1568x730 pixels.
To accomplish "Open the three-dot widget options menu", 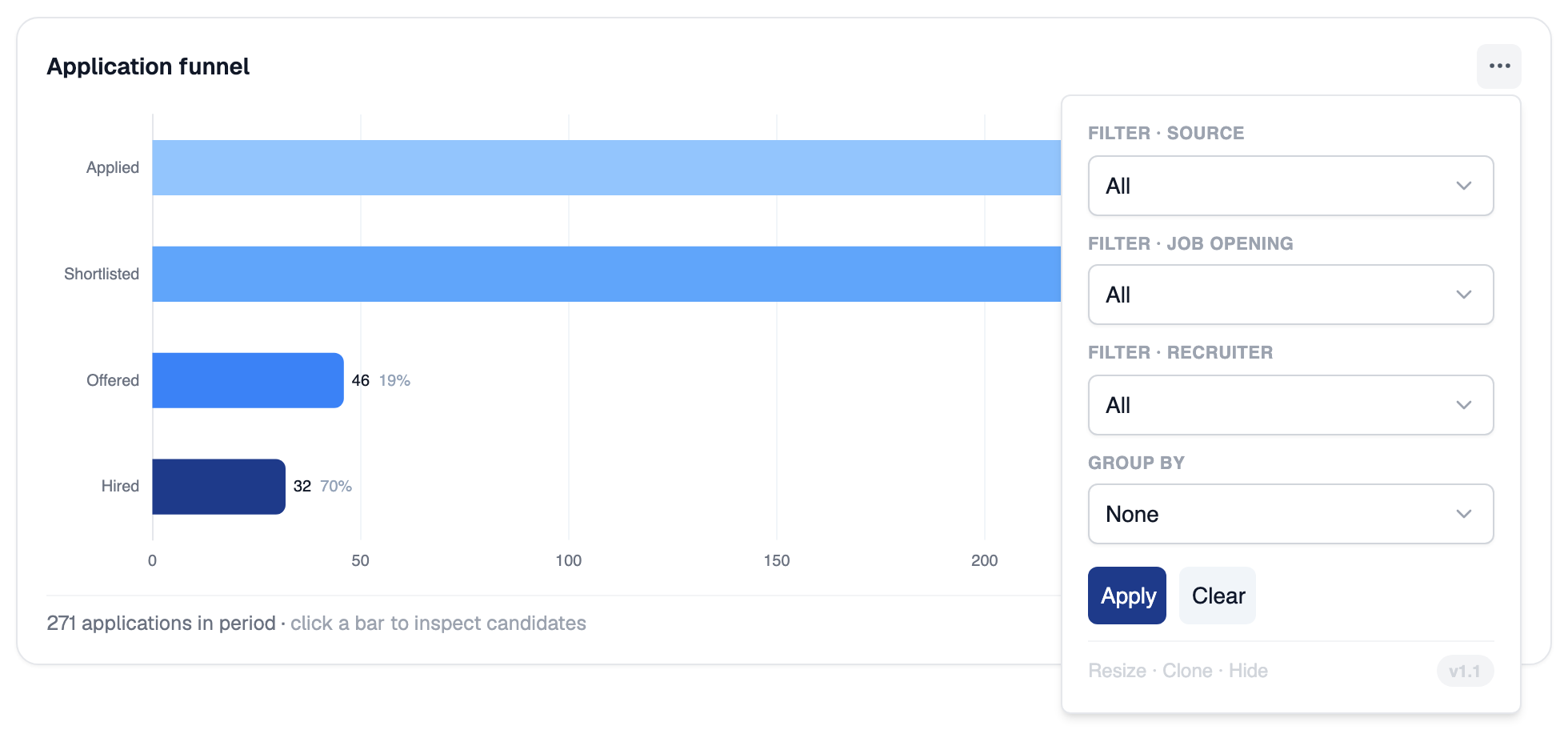I will pos(1498,66).
